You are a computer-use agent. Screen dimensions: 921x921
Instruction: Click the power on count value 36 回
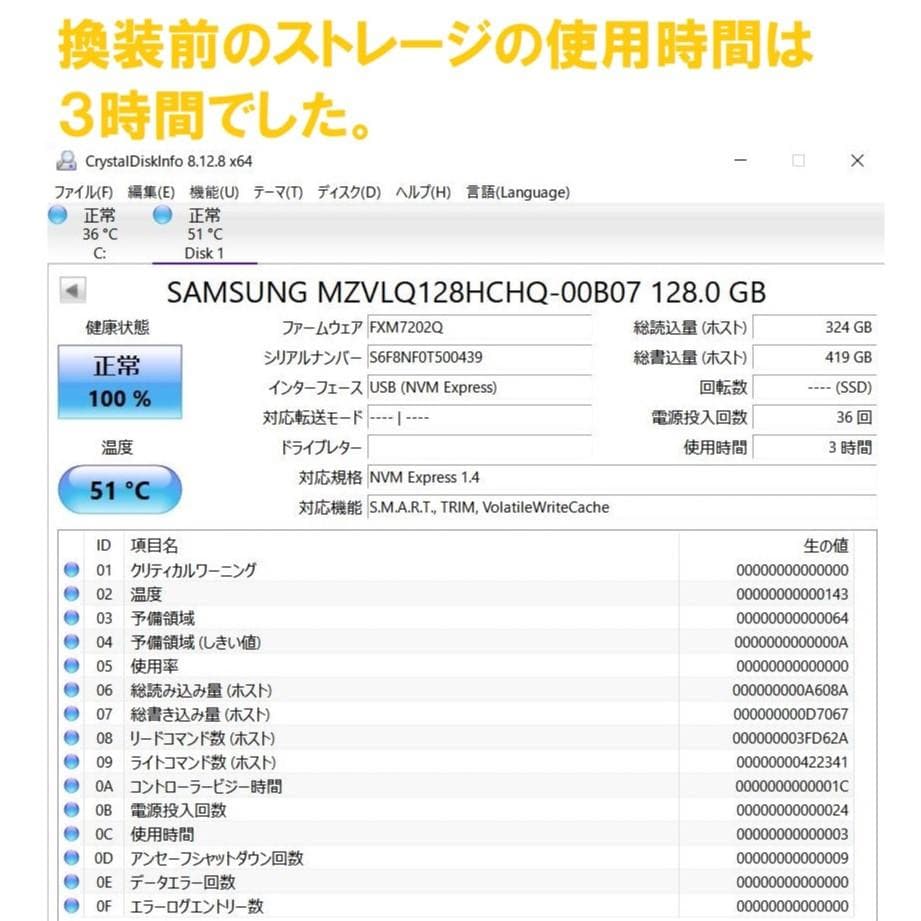coord(815,418)
